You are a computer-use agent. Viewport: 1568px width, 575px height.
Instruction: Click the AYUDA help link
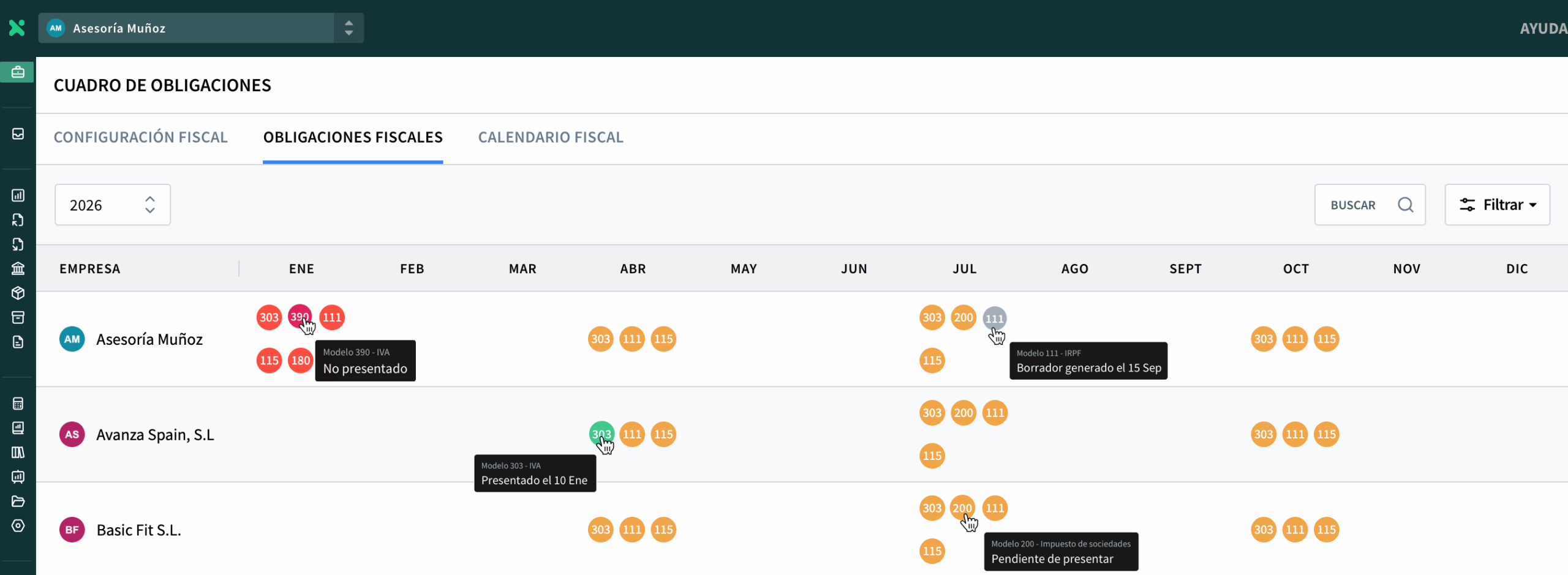coord(1542,29)
